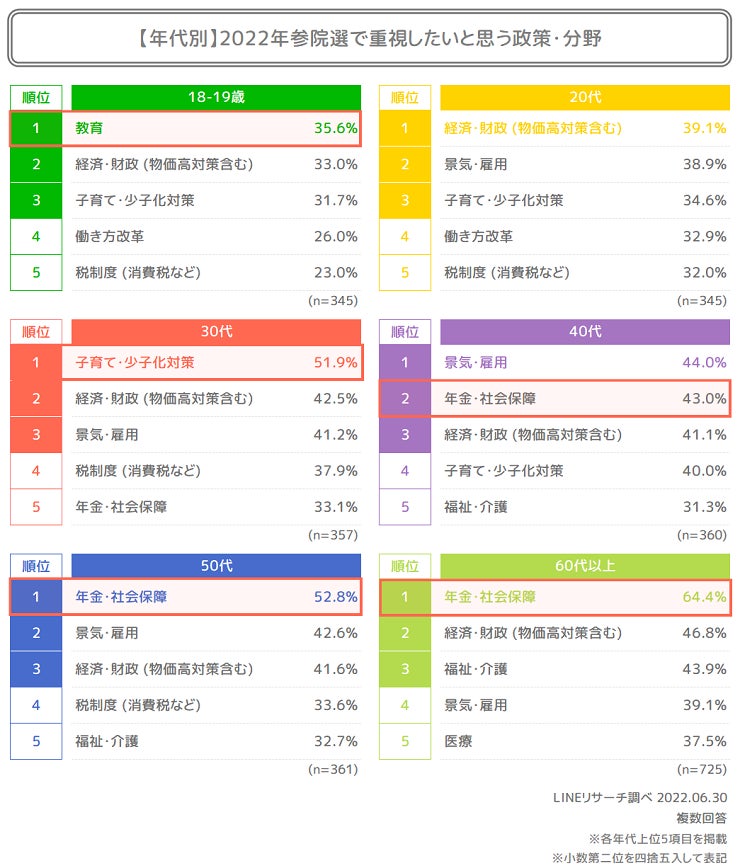Select the yellow 20代 header

584,97
